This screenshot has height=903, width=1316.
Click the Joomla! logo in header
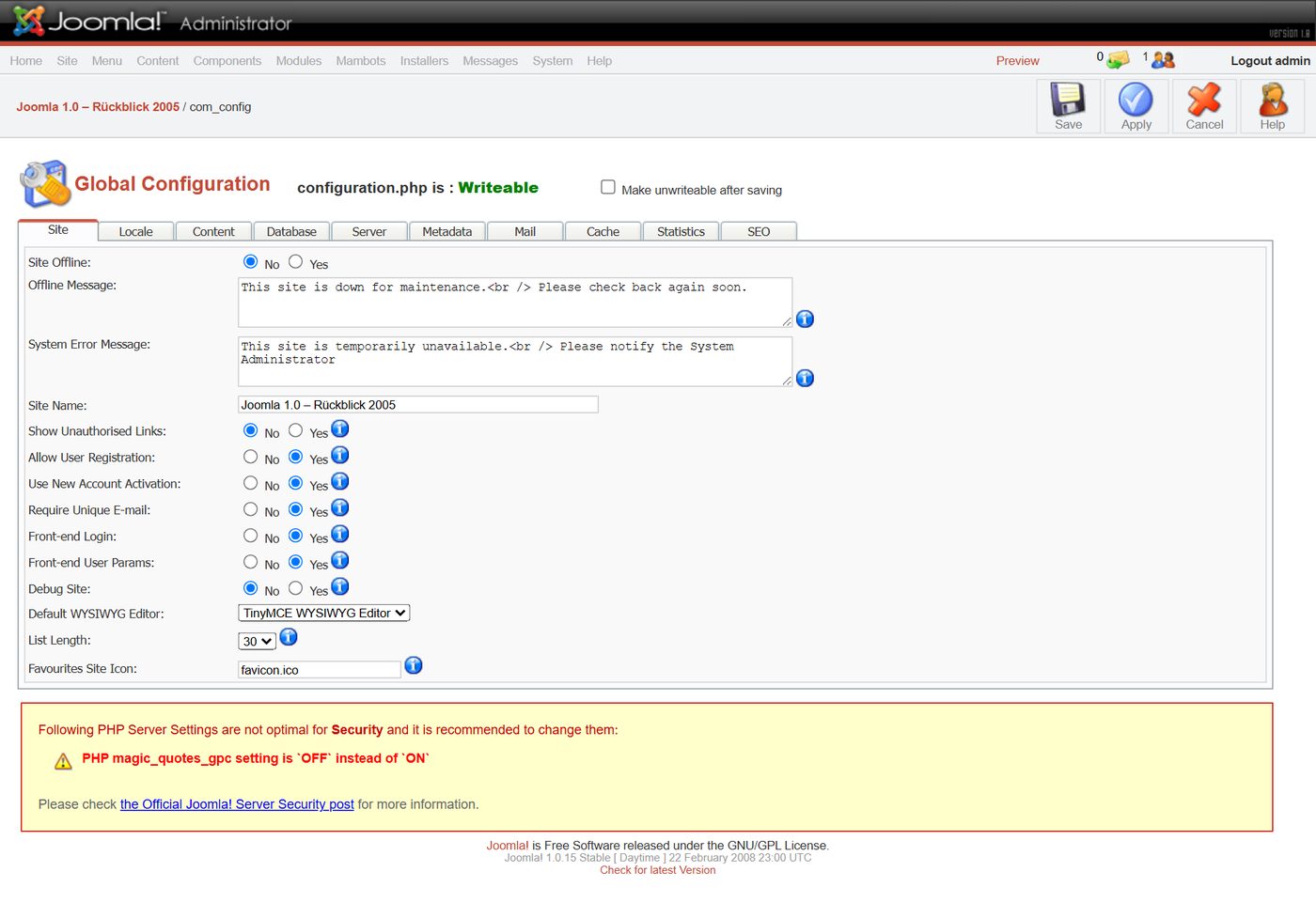coord(87,21)
